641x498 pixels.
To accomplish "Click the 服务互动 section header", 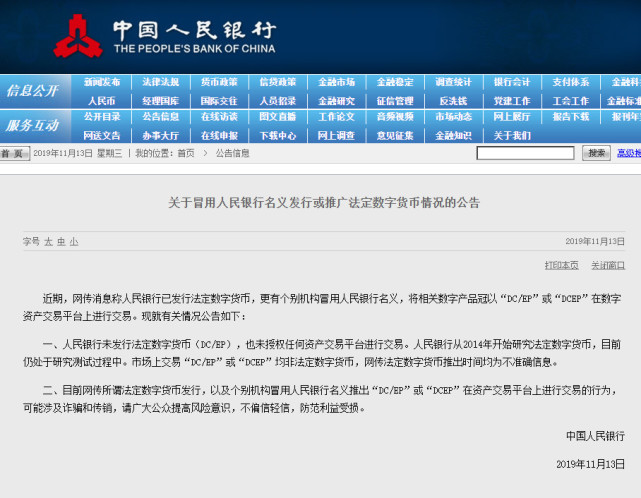I will [32, 125].
